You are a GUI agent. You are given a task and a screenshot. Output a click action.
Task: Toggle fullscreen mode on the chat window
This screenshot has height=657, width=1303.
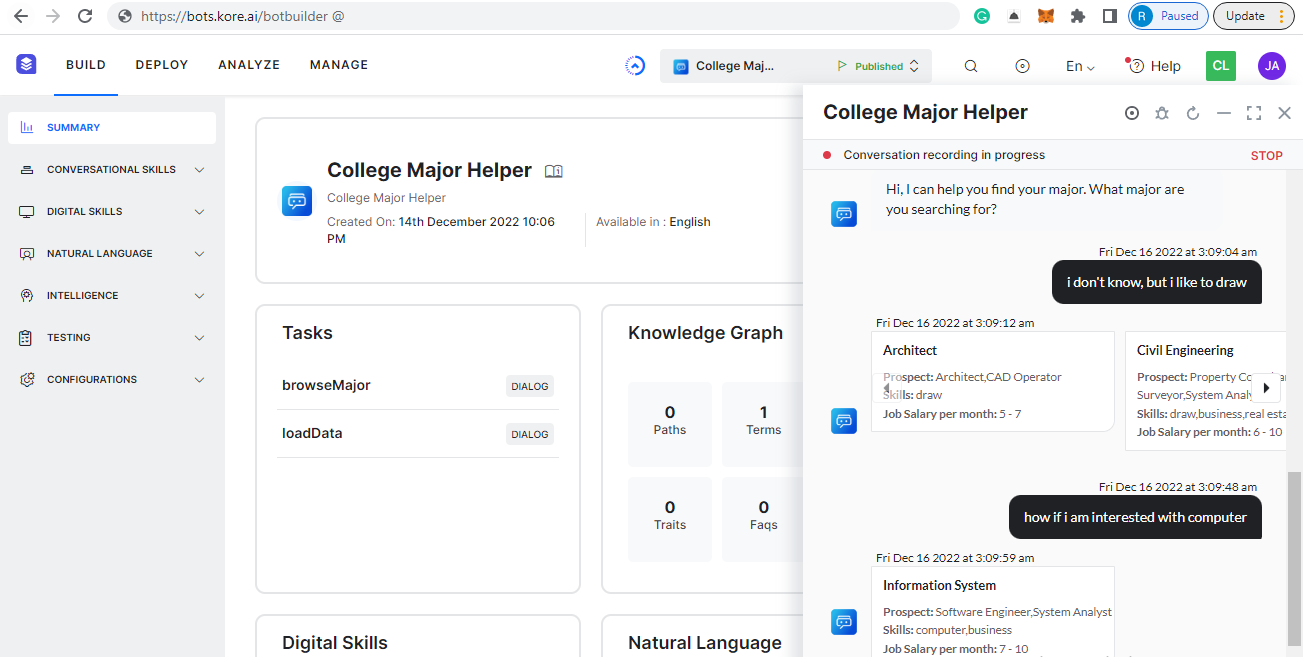coord(1254,113)
